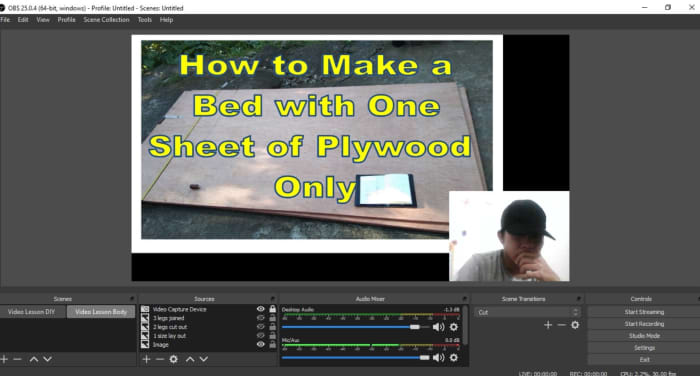Remove selected scene with minus icon
Screen dimensions: 700x376
(x=17, y=359)
